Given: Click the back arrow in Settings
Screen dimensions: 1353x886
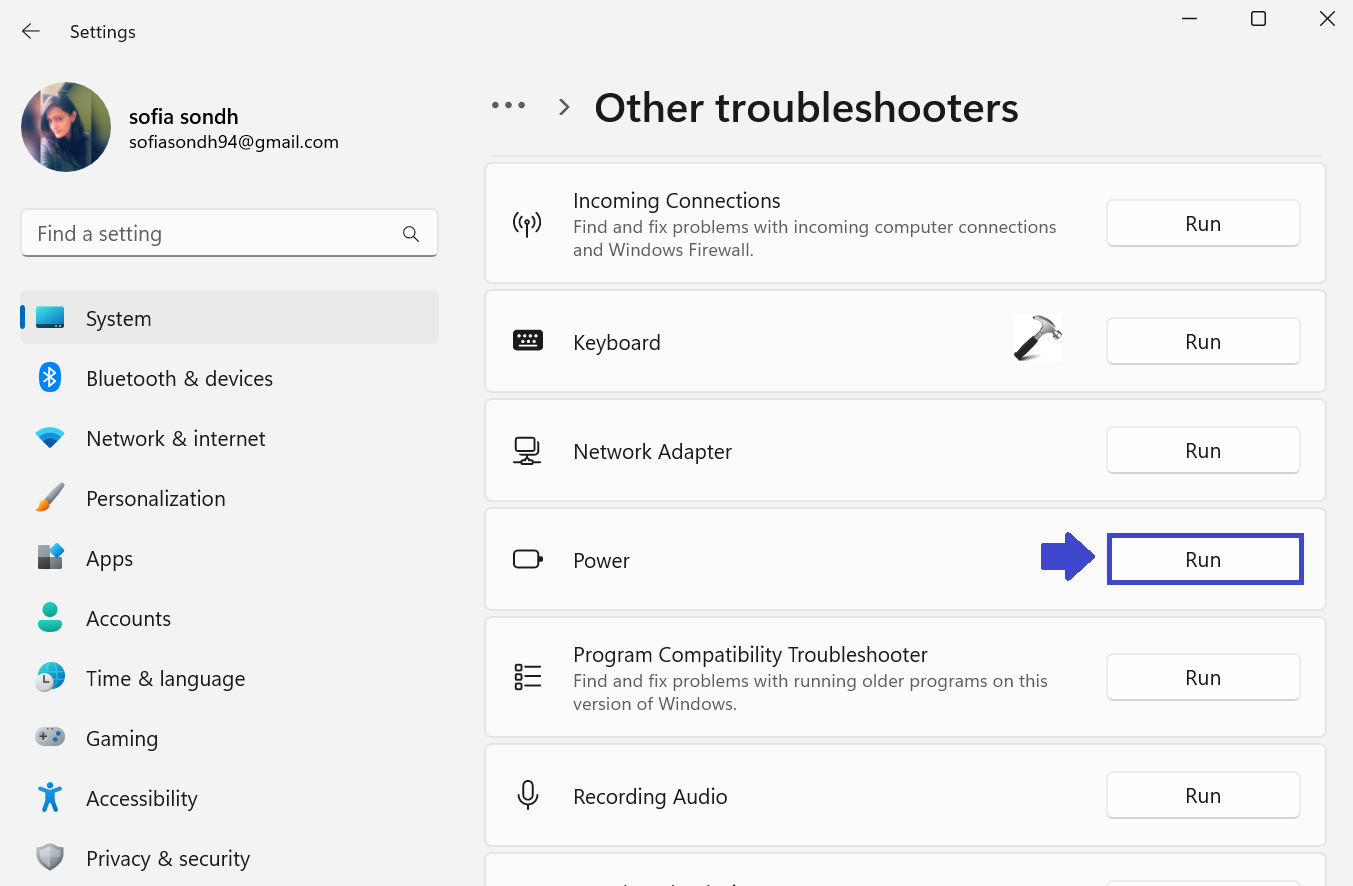Looking at the screenshot, I should click(x=31, y=32).
